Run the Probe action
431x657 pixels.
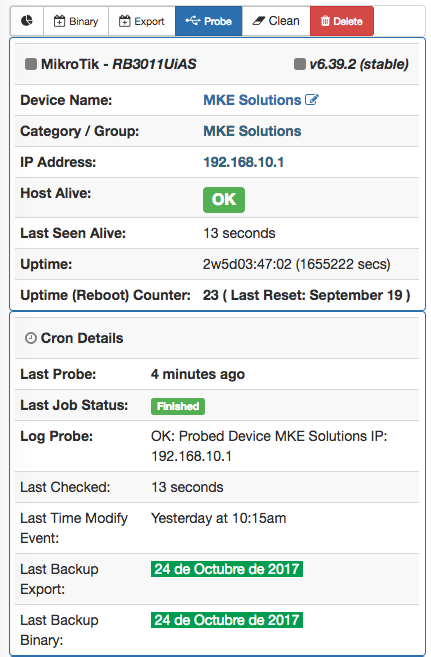pos(209,21)
